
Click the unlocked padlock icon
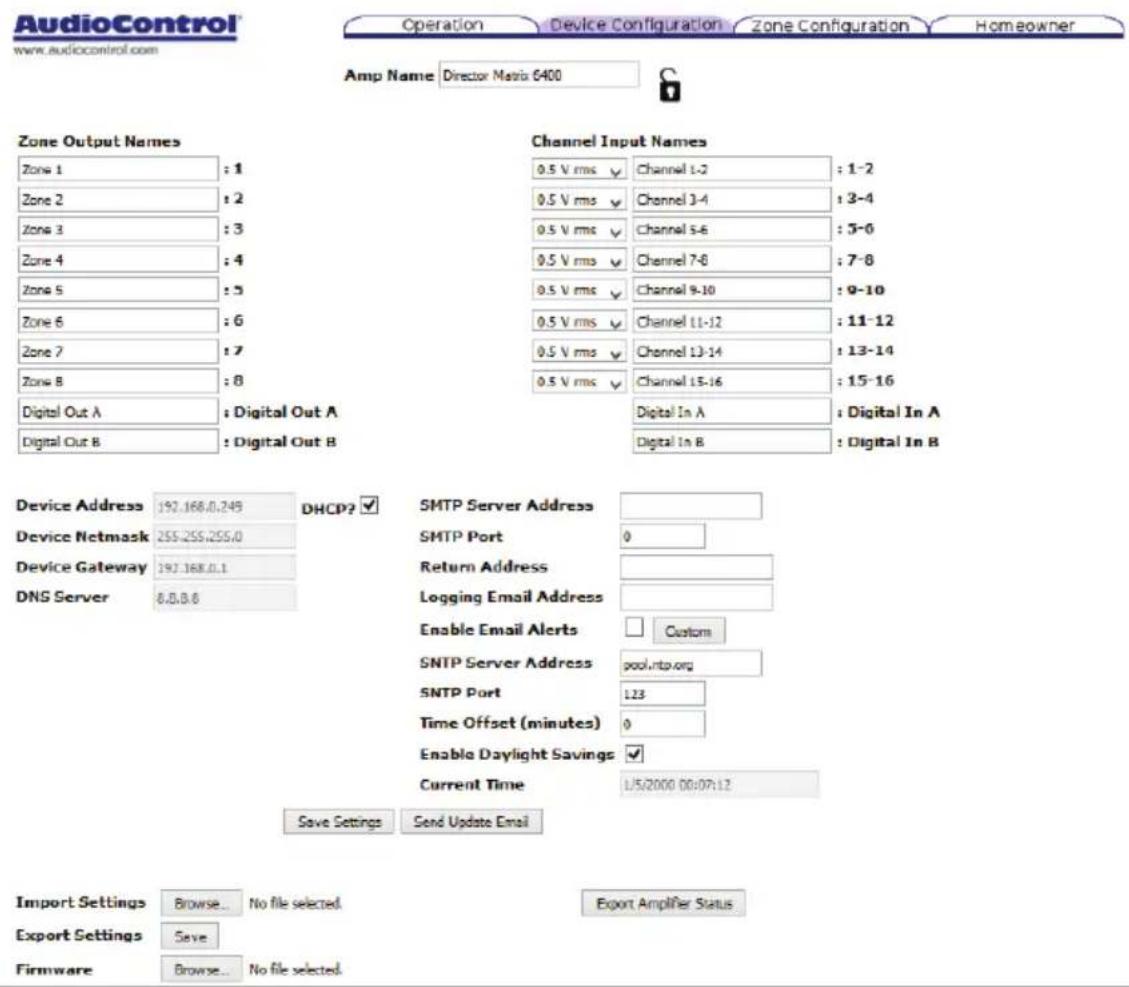[x=669, y=86]
